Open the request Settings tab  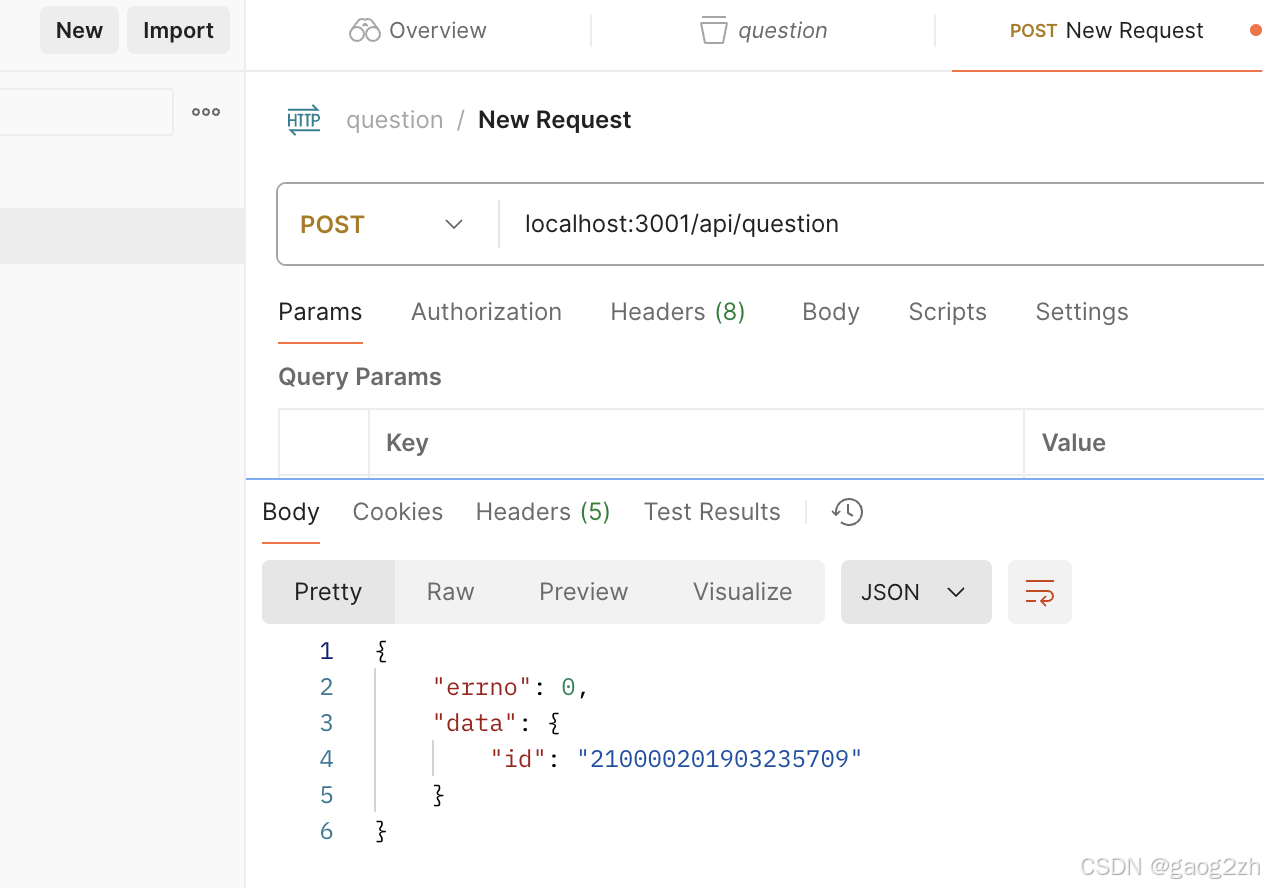[1082, 312]
